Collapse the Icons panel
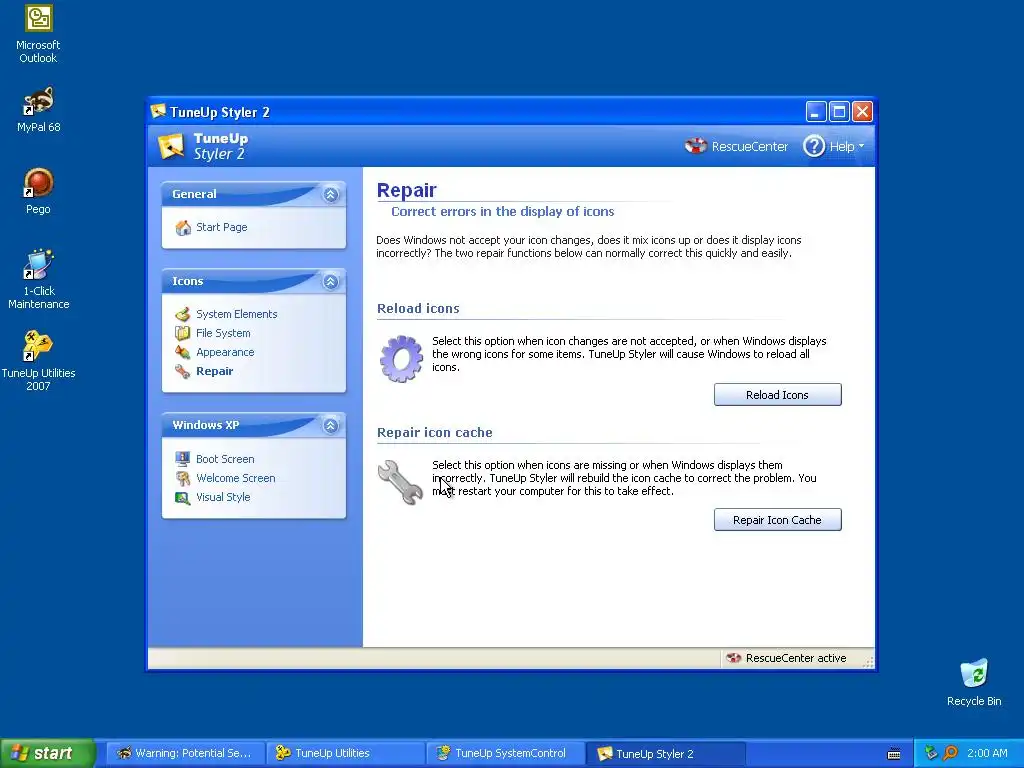Screen dimensions: 1024x768 (330, 281)
